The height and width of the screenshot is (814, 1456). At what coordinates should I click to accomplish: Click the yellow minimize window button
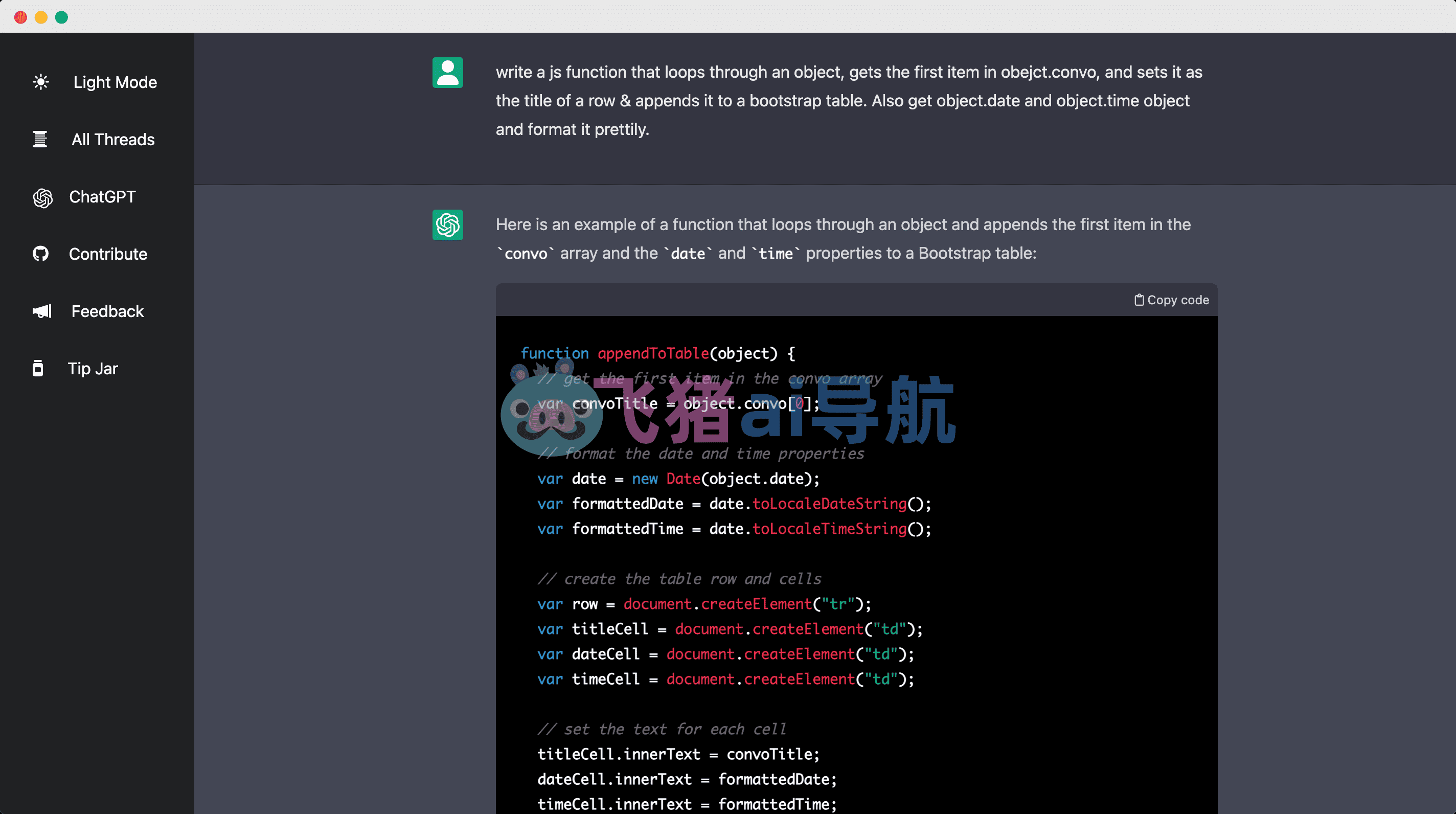tap(41, 17)
